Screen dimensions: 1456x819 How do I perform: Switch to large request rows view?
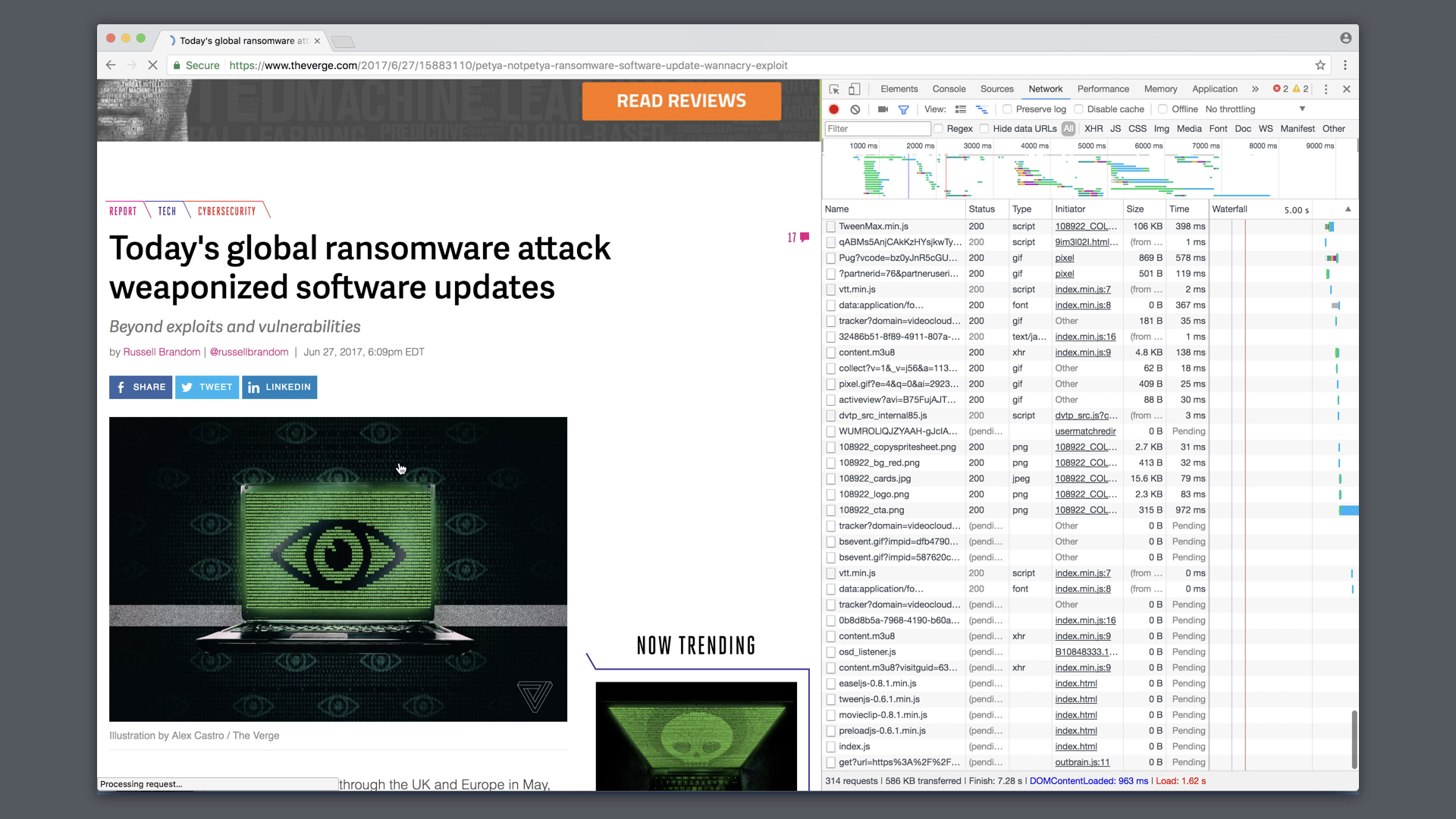tap(961, 109)
